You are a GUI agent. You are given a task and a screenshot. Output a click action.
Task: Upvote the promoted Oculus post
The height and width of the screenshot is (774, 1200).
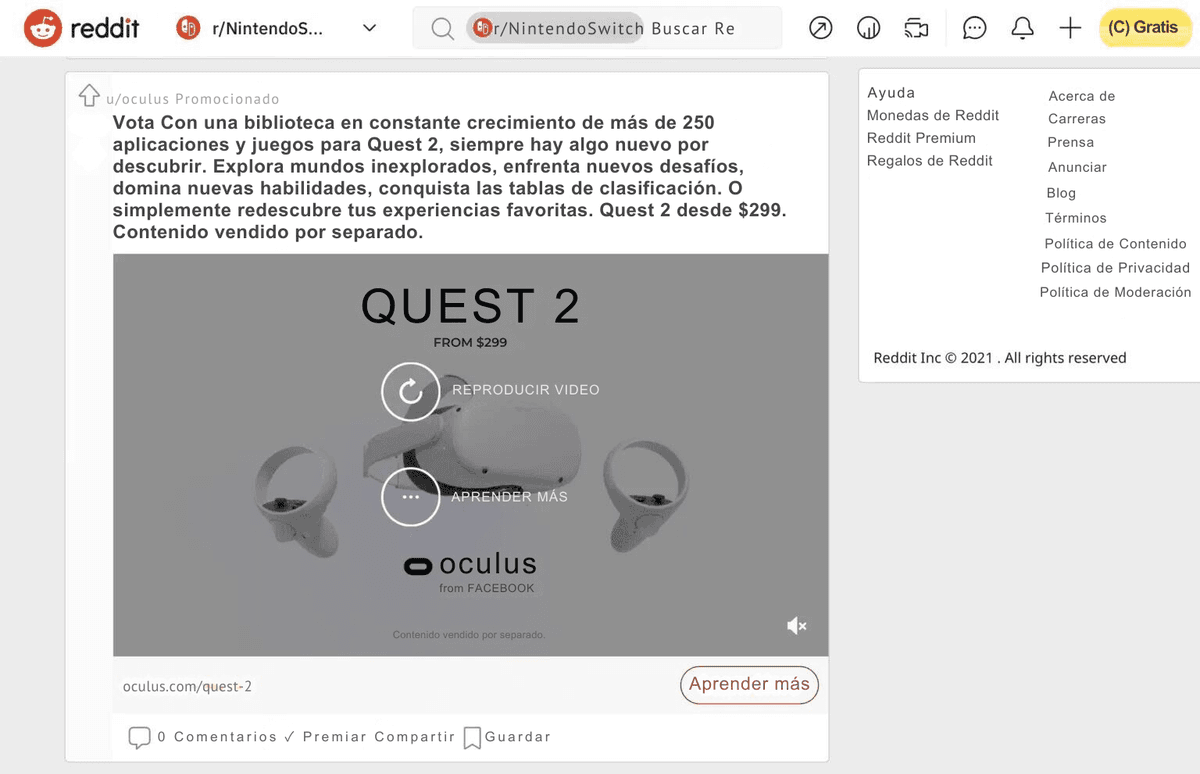coord(90,97)
